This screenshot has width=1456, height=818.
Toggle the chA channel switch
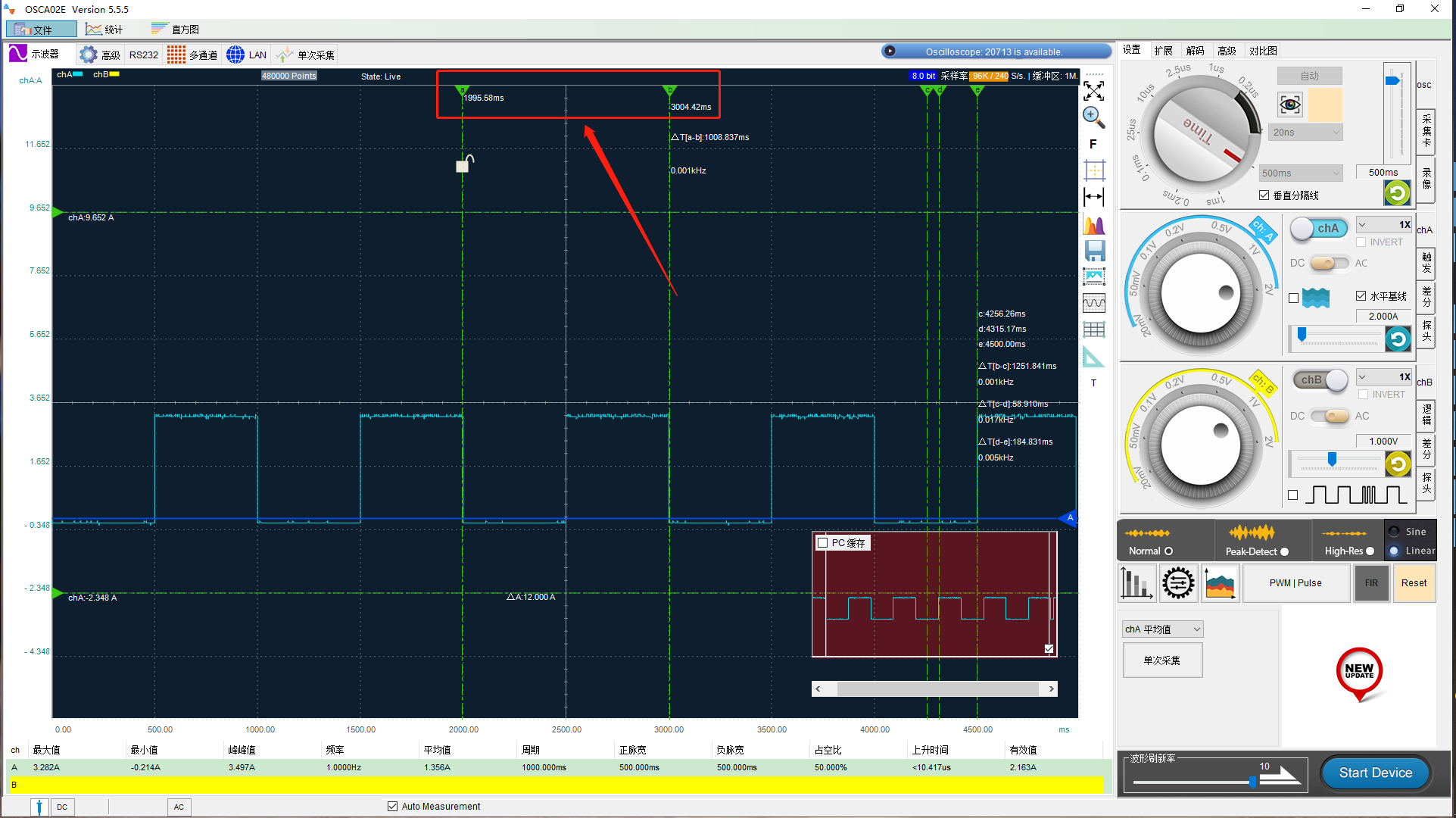[x=1319, y=229]
